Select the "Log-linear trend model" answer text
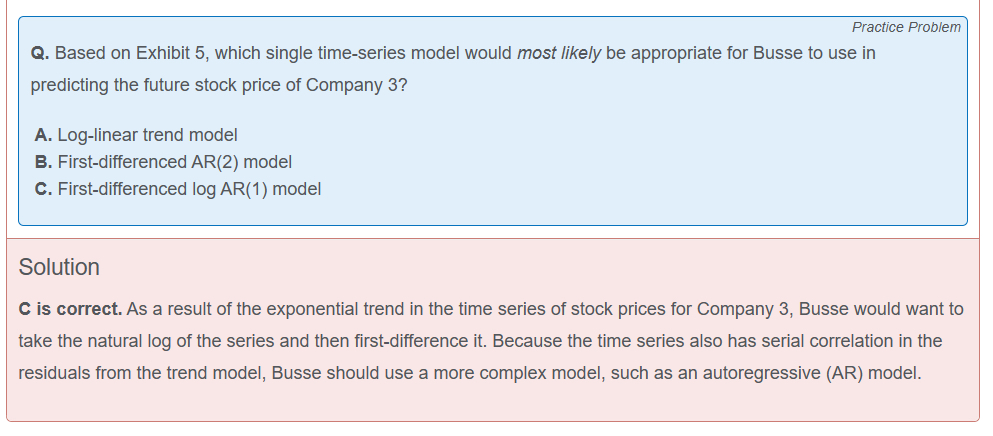The image size is (993, 436). 147,134
